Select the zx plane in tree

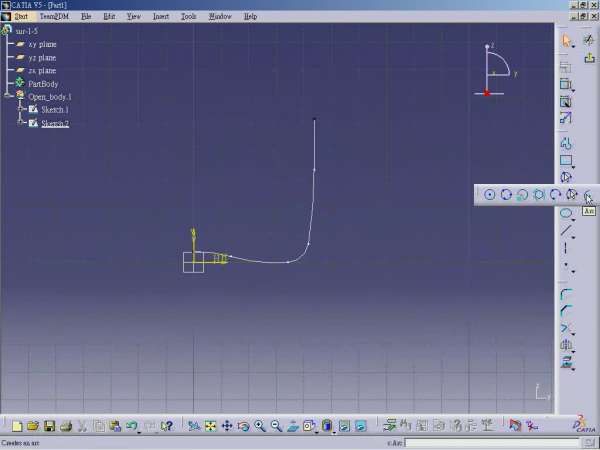(x=42, y=71)
